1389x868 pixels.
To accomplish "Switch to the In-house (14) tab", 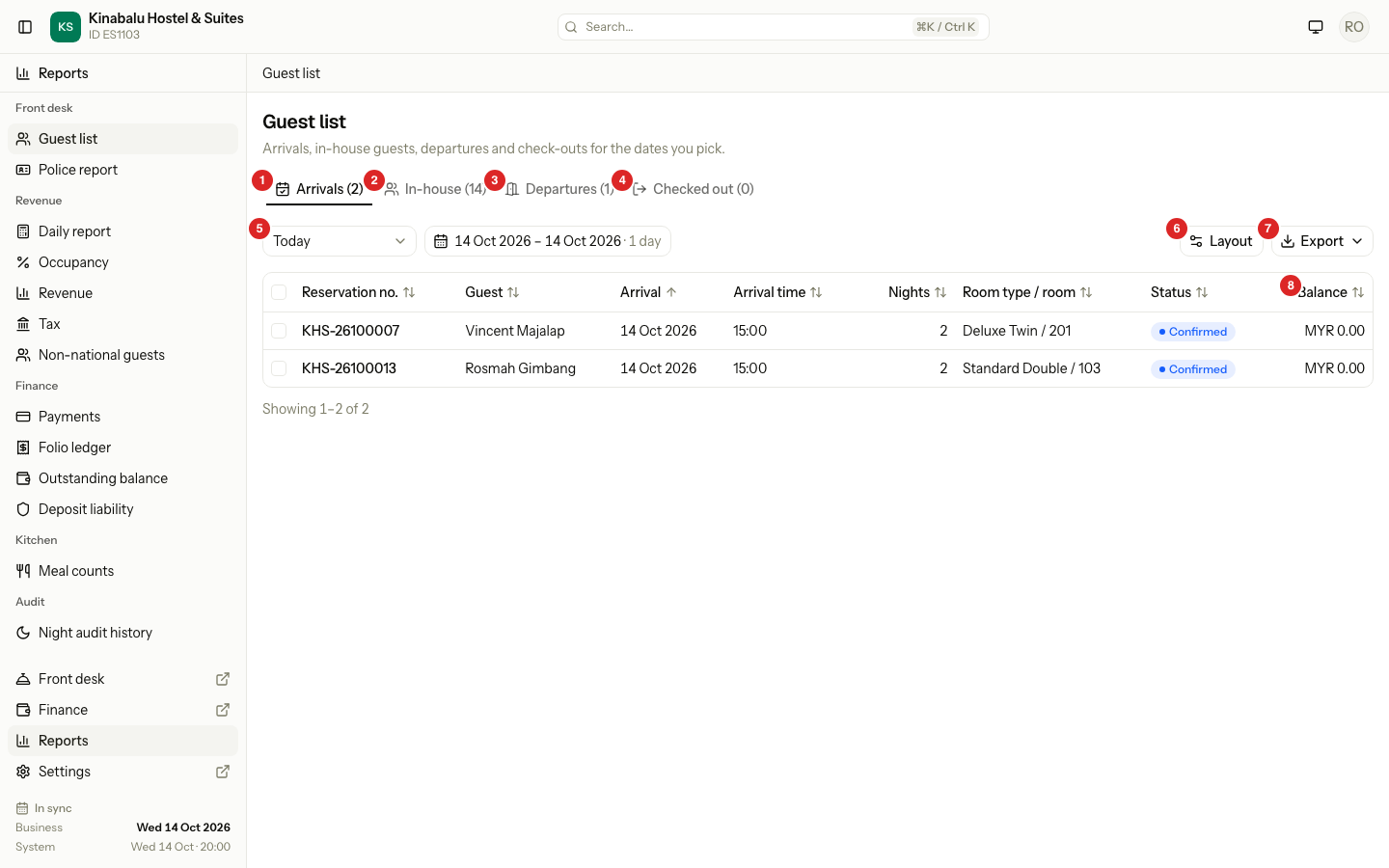I will tap(435, 189).
